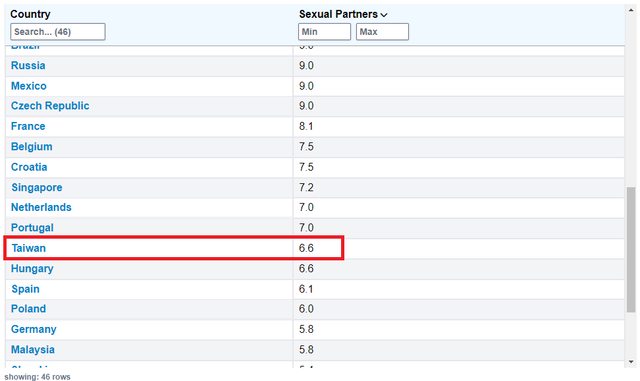Click the scrollbar up arrow
Screen dimensions: 640x381
click(631, 10)
